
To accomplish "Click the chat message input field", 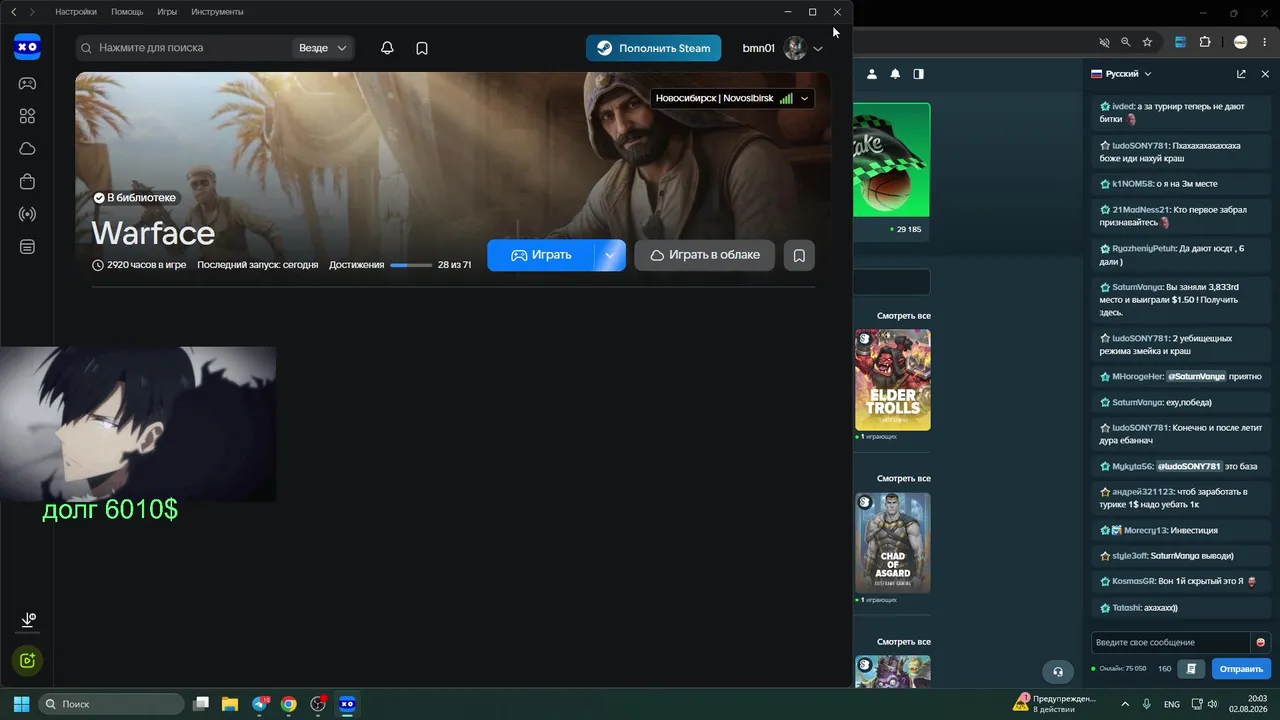I will pyautogui.click(x=1171, y=642).
